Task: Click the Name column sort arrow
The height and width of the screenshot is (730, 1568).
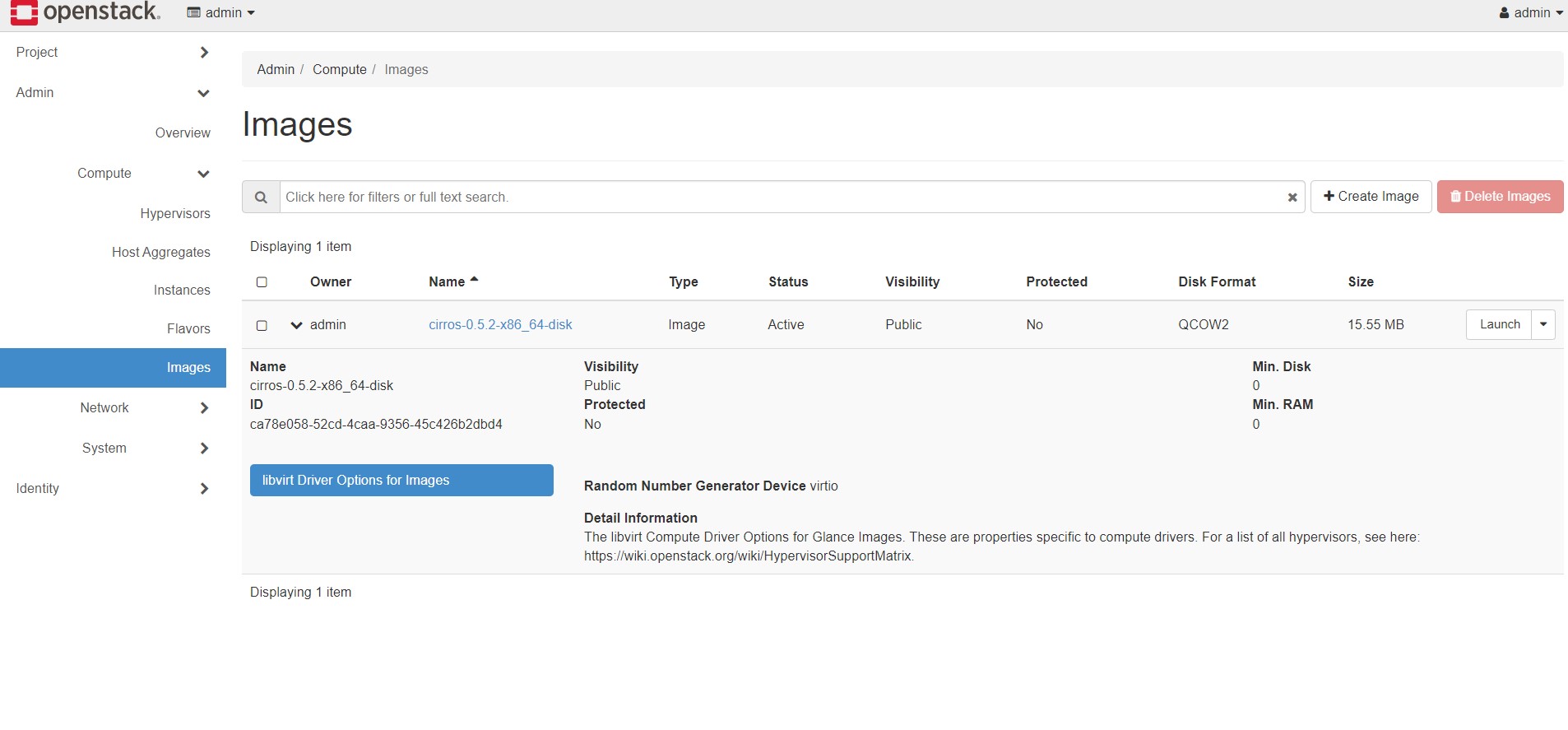Action: click(474, 281)
